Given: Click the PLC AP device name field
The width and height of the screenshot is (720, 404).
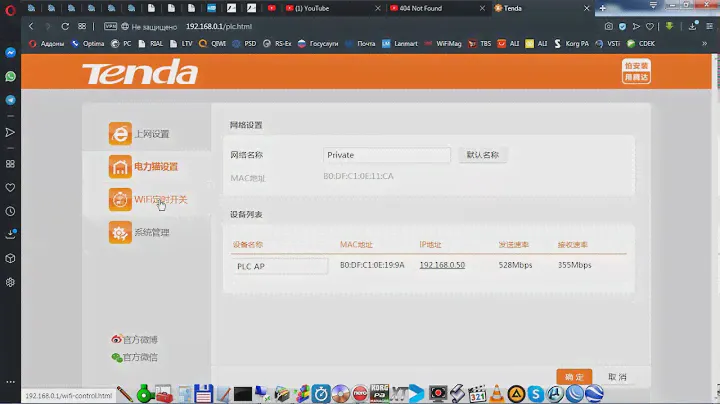Looking at the screenshot, I should point(280,266).
